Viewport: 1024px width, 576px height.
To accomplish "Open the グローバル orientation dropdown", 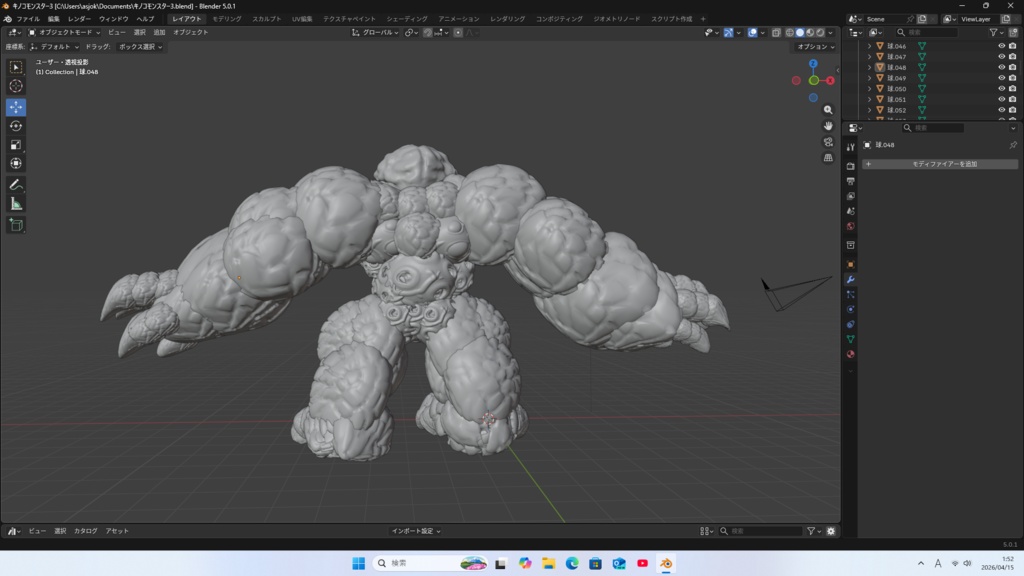I will pyautogui.click(x=376, y=32).
